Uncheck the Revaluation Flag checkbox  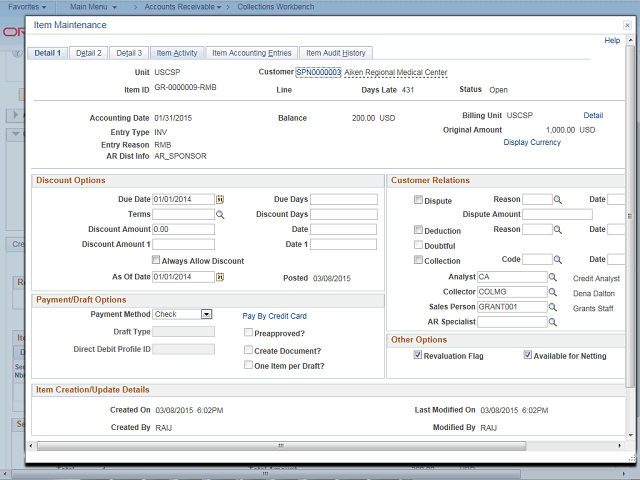click(417, 355)
